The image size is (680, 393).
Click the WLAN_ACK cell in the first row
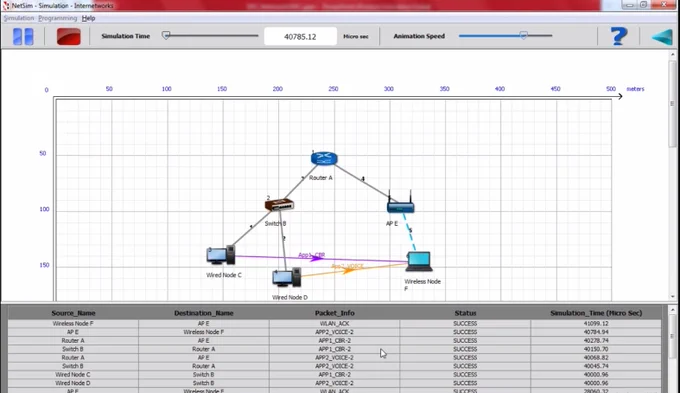[334, 324]
